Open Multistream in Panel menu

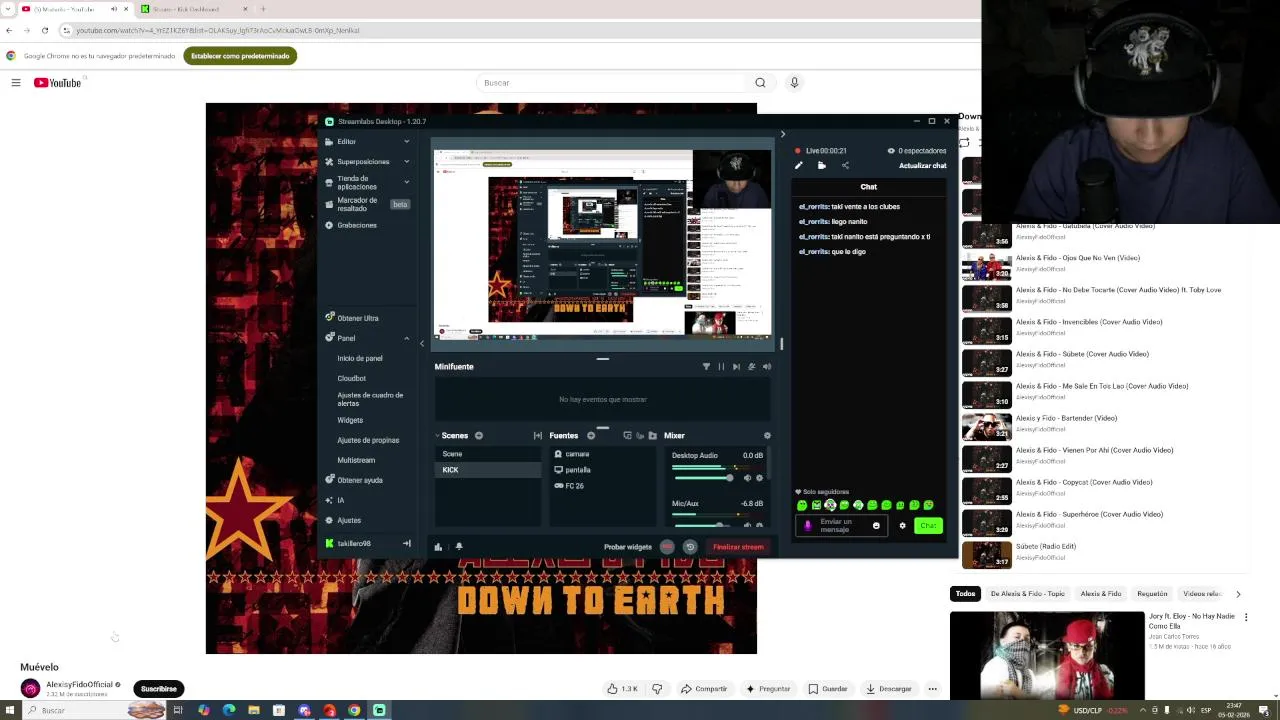[356, 460]
